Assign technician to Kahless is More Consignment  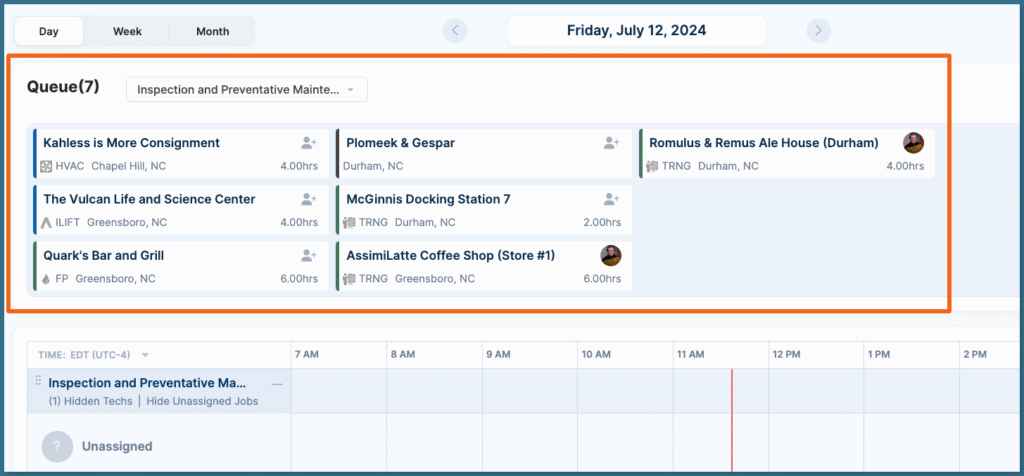[309, 143]
